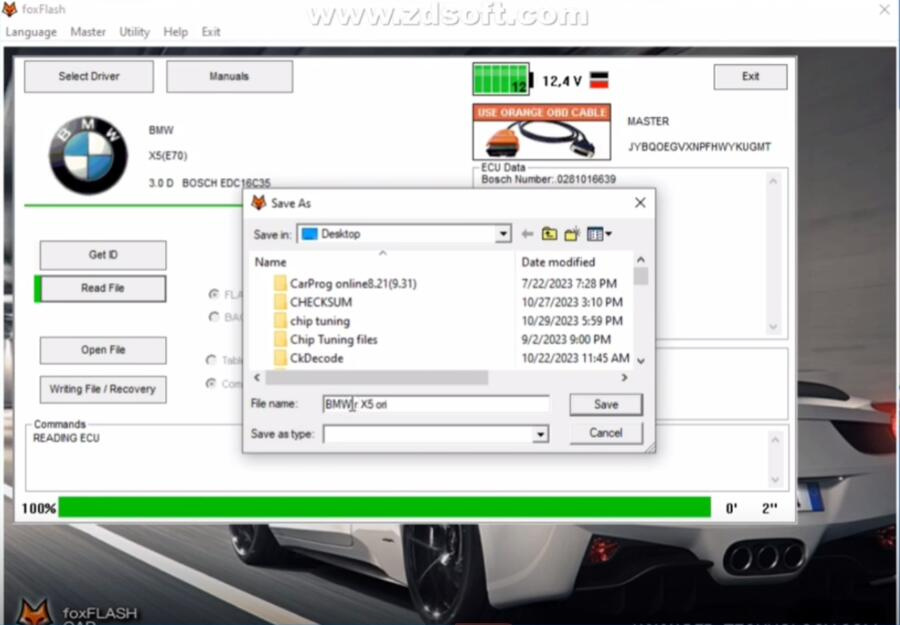Select the second radio button under FLASH
The height and width of the screenshot is (625, 900).
point(214,317)
